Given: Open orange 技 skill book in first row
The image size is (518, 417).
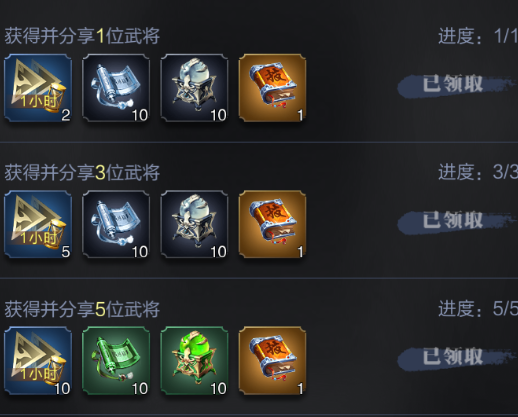Looking at the screenshot, I should pos(272,88).
